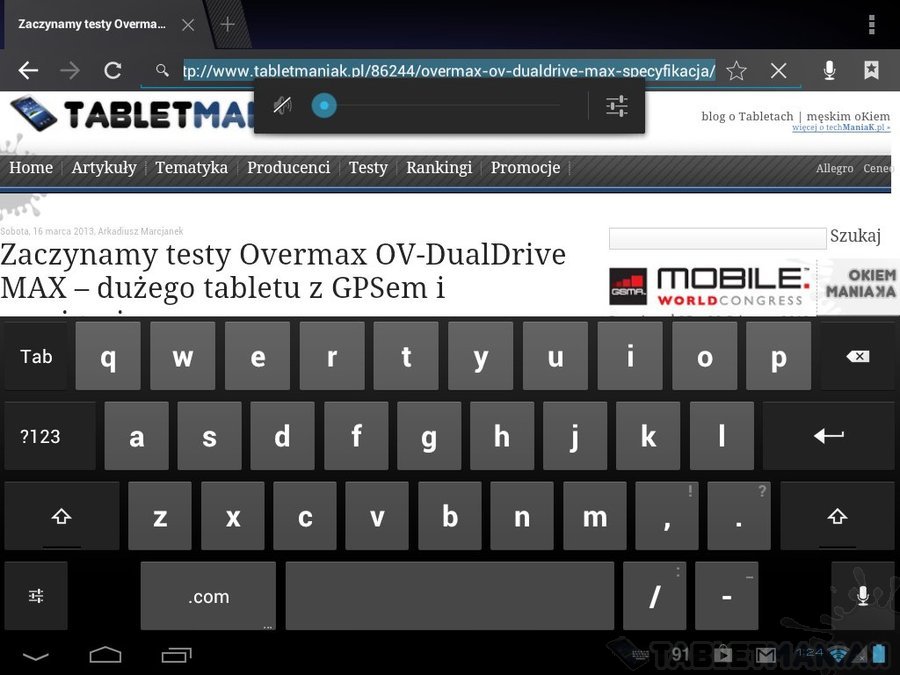900x675 pixels.
Task: Tap the comma key
Action: tap(667, 516)
